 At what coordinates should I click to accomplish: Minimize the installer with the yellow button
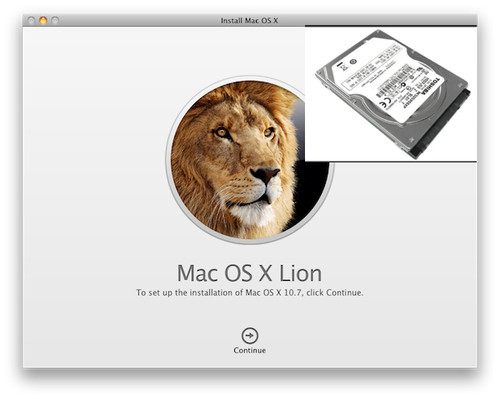(x=43, y=20)
